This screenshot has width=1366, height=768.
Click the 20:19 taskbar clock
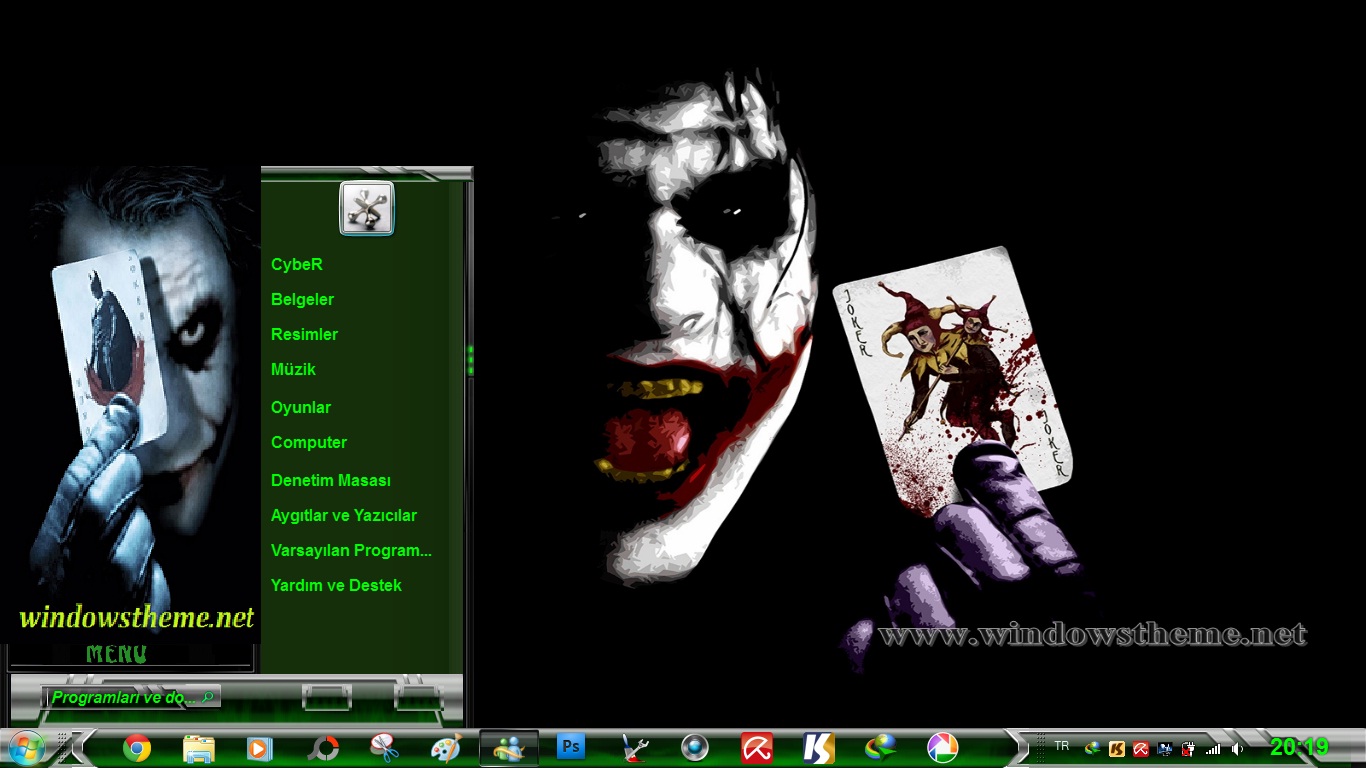(x=1299, y=747)
